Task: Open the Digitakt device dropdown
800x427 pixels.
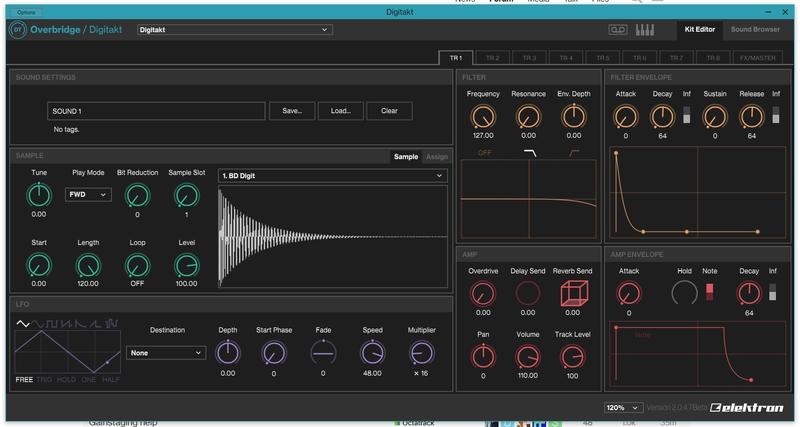Action: click(x=235, y=30)
